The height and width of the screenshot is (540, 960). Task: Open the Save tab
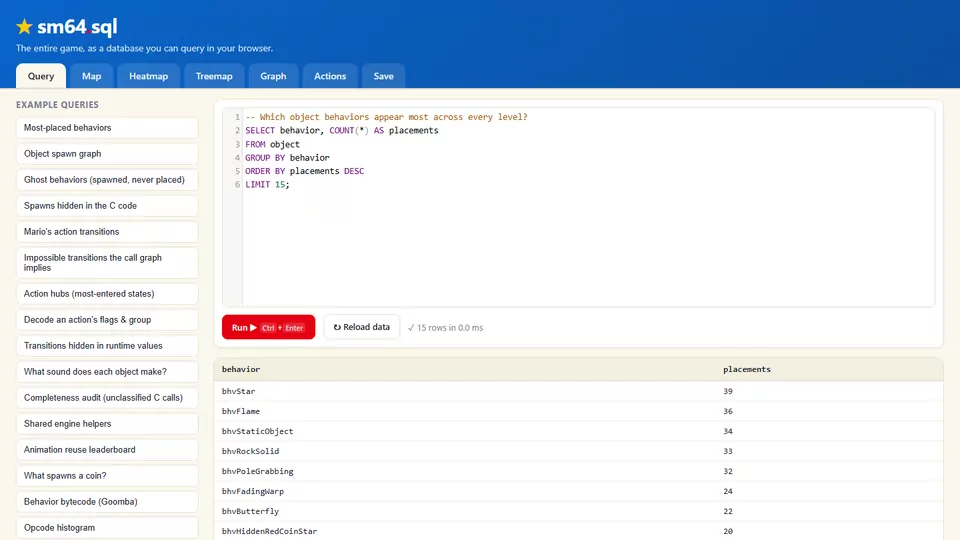(x=383, y=76)
